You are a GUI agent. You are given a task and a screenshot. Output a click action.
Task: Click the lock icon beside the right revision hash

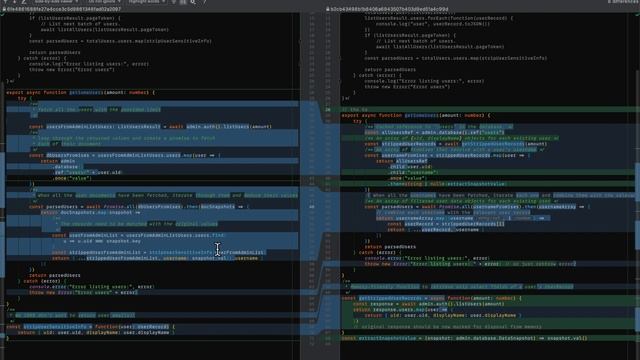tap(328, 9)
